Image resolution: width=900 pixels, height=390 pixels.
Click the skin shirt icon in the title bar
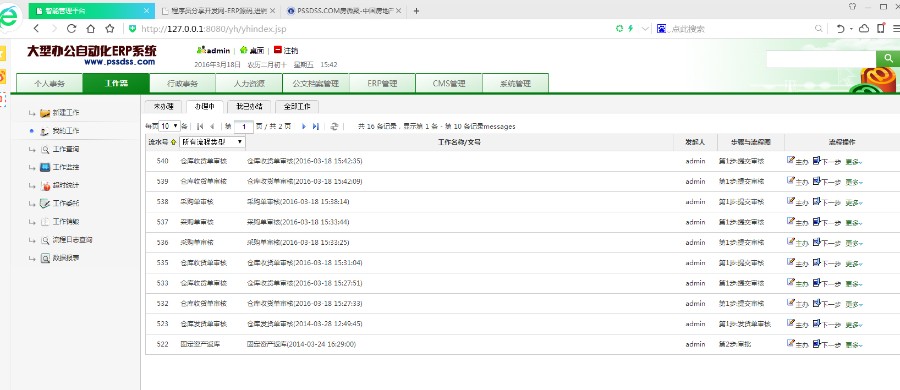(852, 7)
